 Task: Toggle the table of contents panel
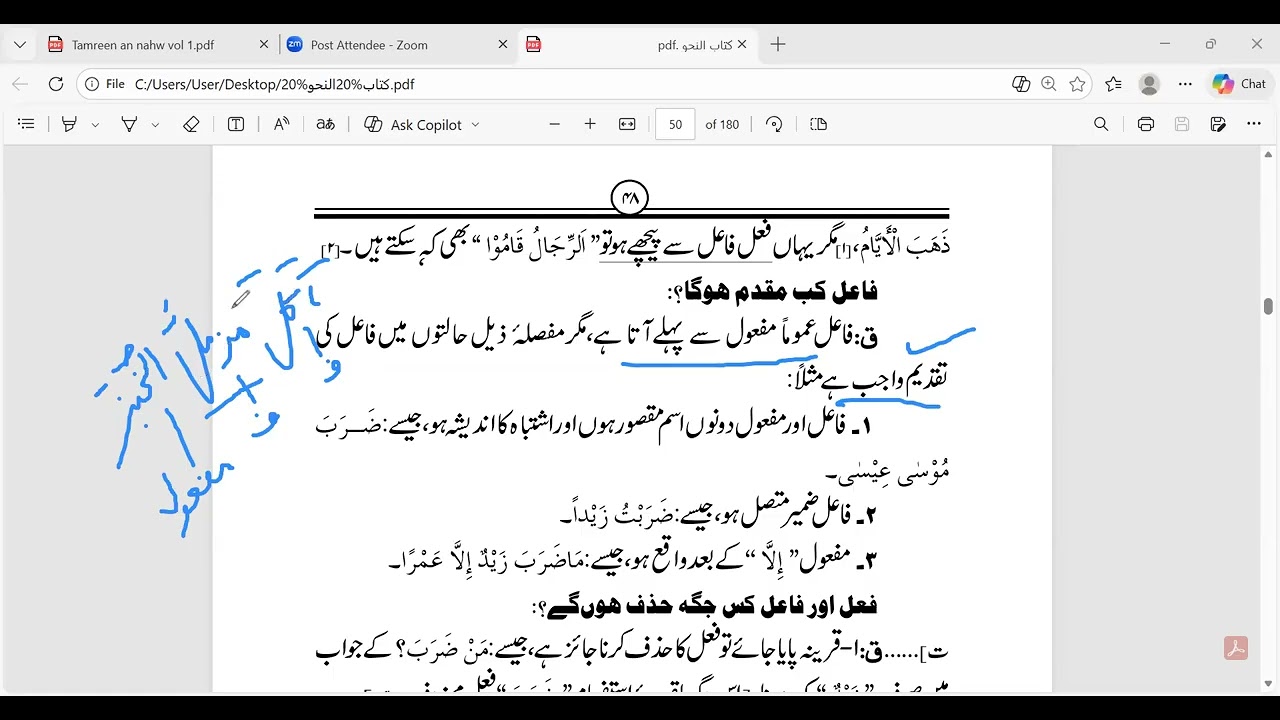click(26, 124)
